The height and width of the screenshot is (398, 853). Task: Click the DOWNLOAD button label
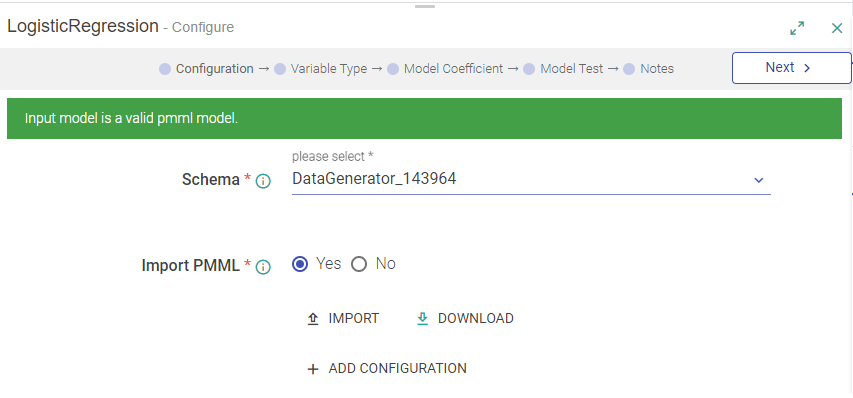(x=475, y=319)
